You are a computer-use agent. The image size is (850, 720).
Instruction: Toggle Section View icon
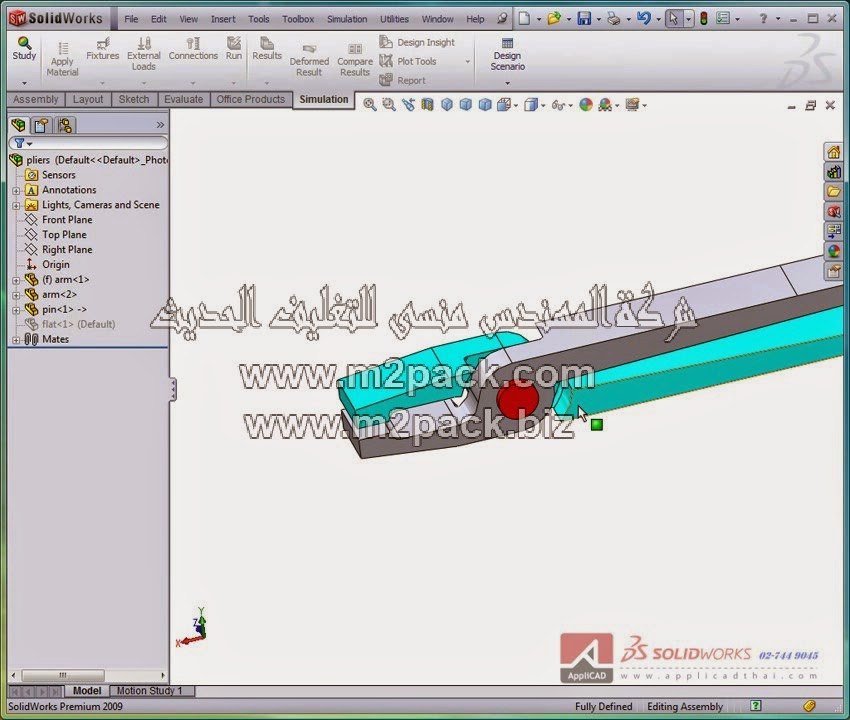tap(427, 105)
